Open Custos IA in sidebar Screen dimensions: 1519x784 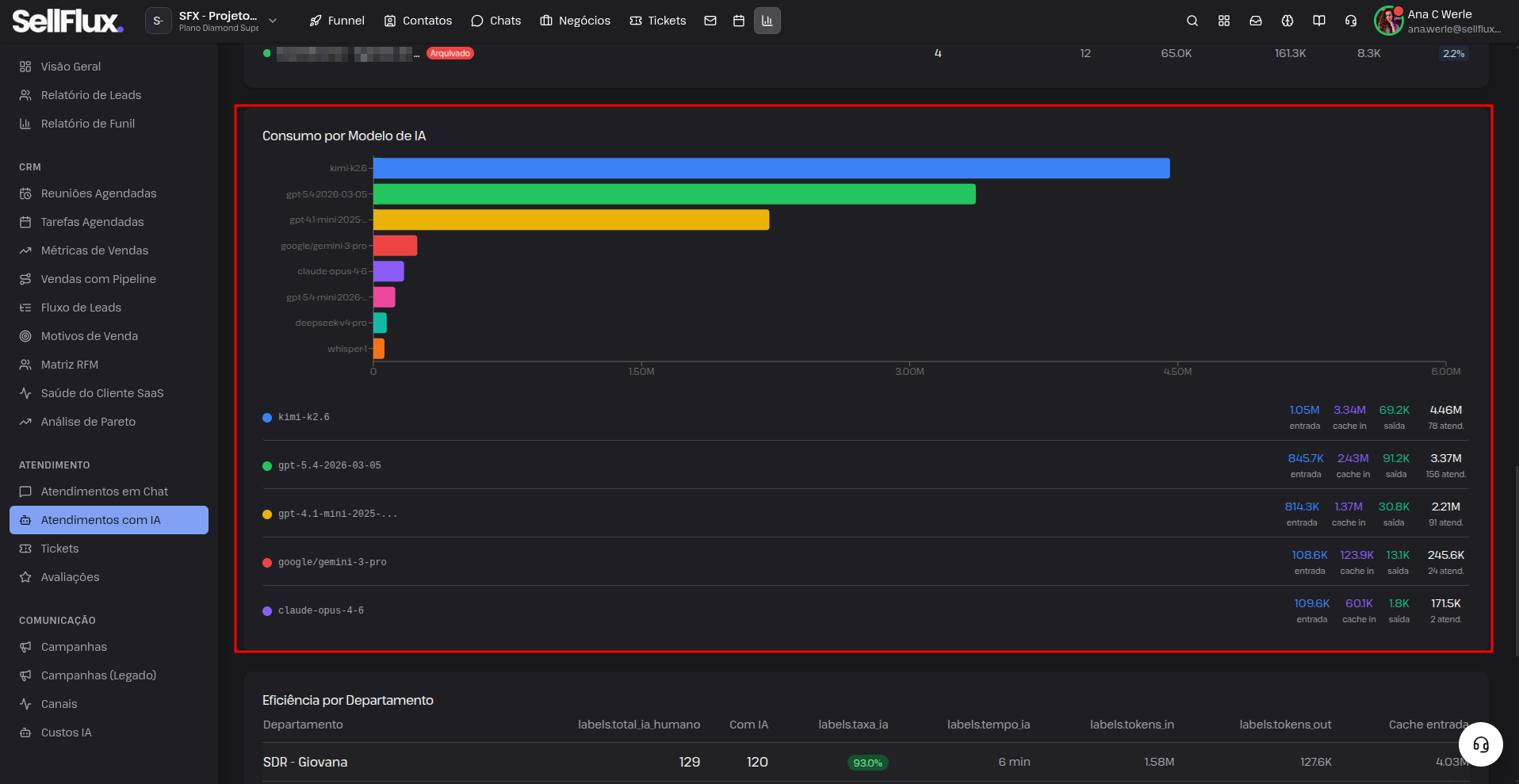coord(67,732)
